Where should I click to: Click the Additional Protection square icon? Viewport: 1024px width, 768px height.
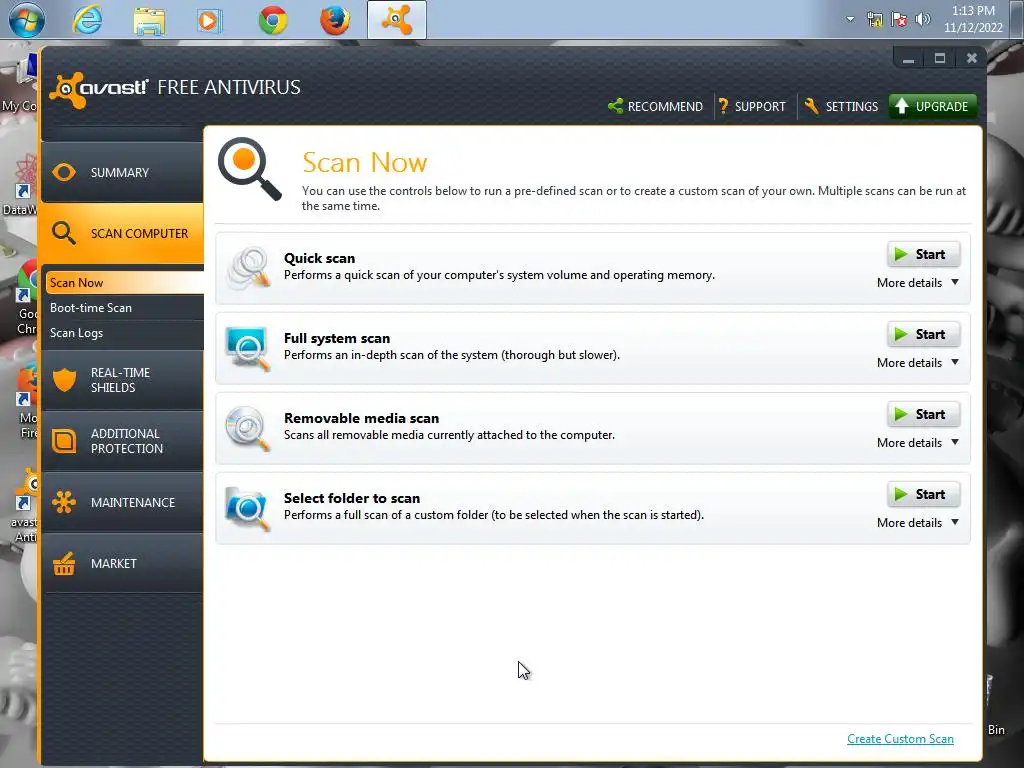click(64, 441)
